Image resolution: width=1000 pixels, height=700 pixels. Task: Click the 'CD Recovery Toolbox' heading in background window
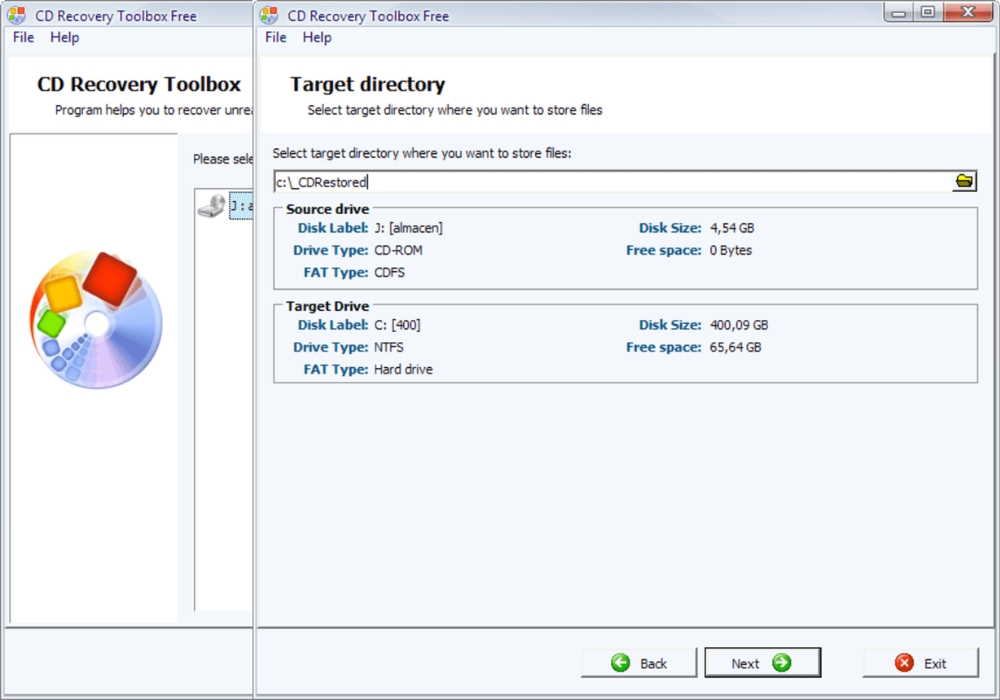tap(139, 84)
